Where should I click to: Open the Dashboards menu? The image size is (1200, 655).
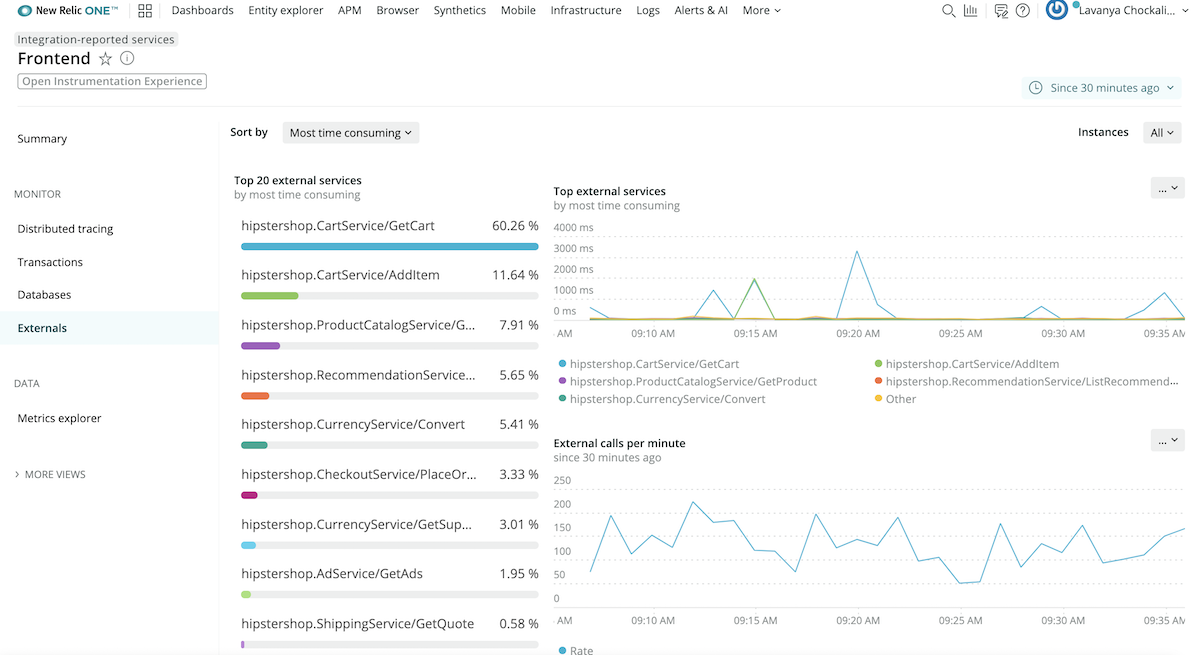click(x=203, y=11)
